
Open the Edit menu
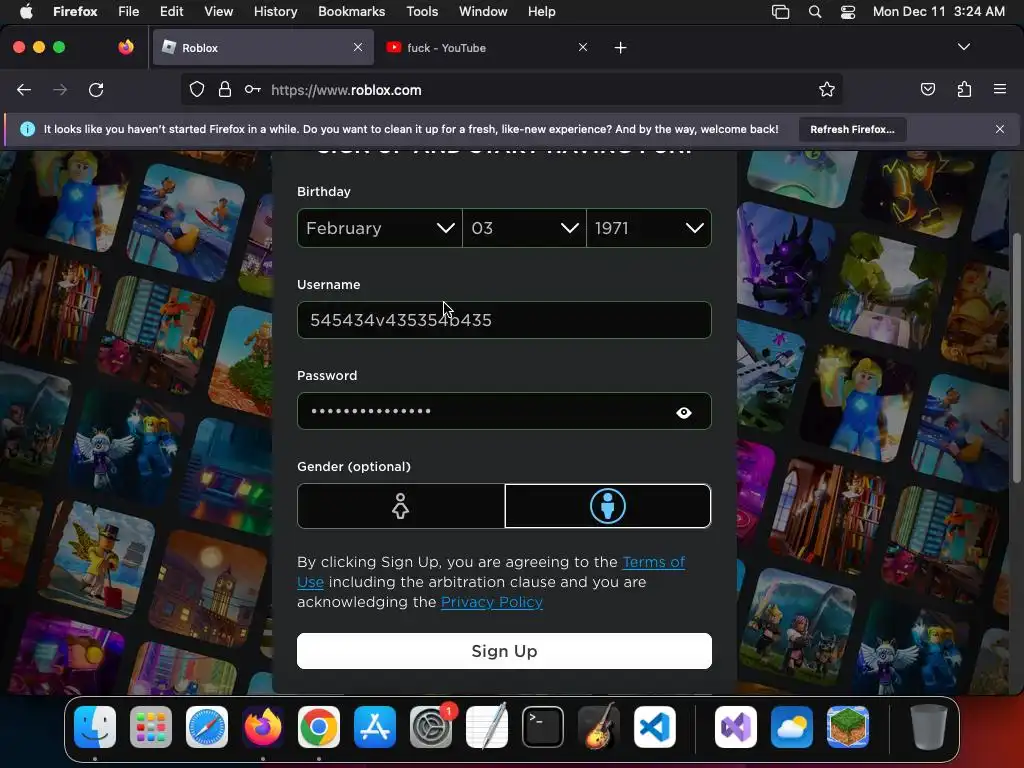click(x=172, y=12)
